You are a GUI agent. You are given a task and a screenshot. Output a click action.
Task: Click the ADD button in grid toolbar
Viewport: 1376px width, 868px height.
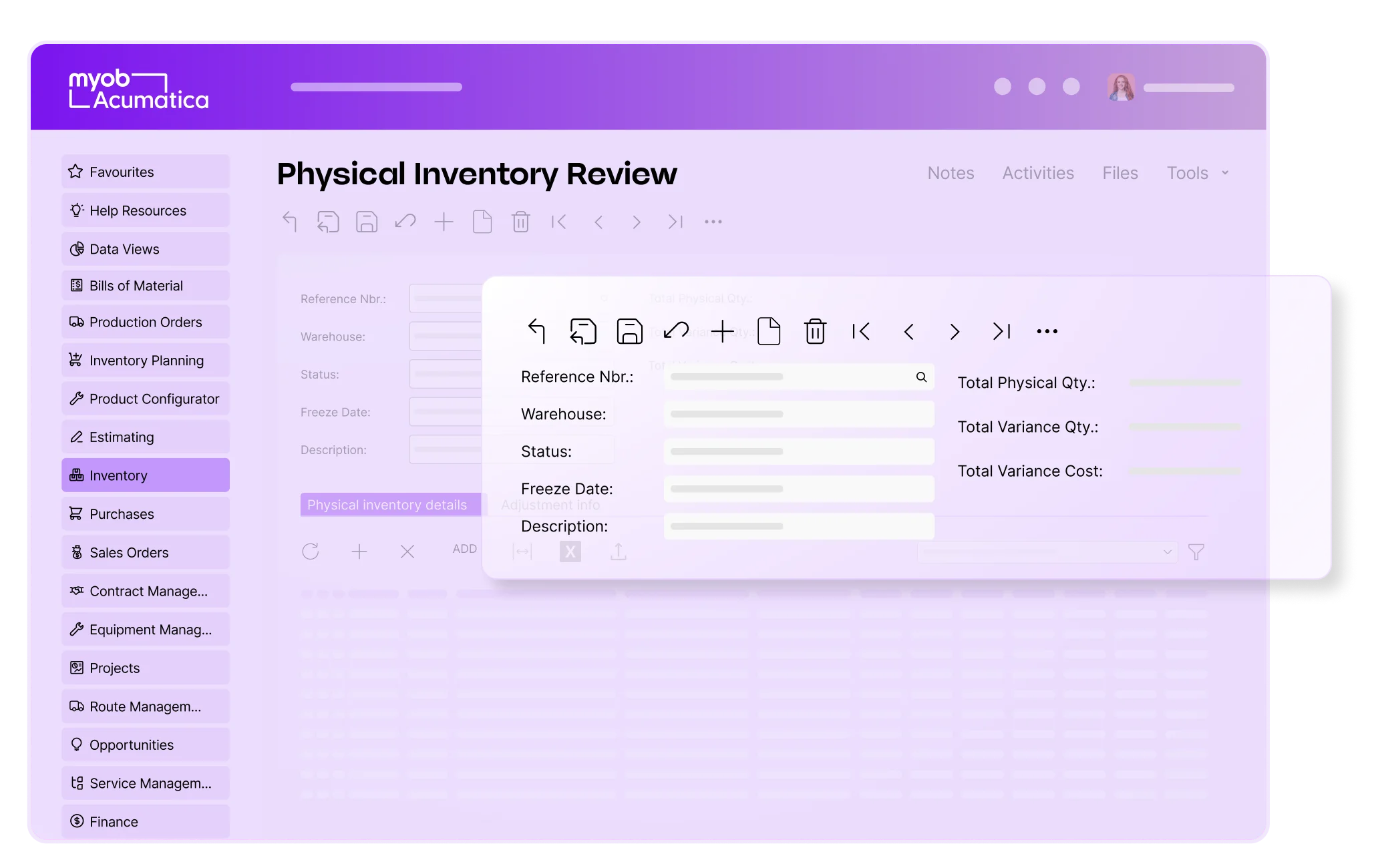click(x=465, y=549)
